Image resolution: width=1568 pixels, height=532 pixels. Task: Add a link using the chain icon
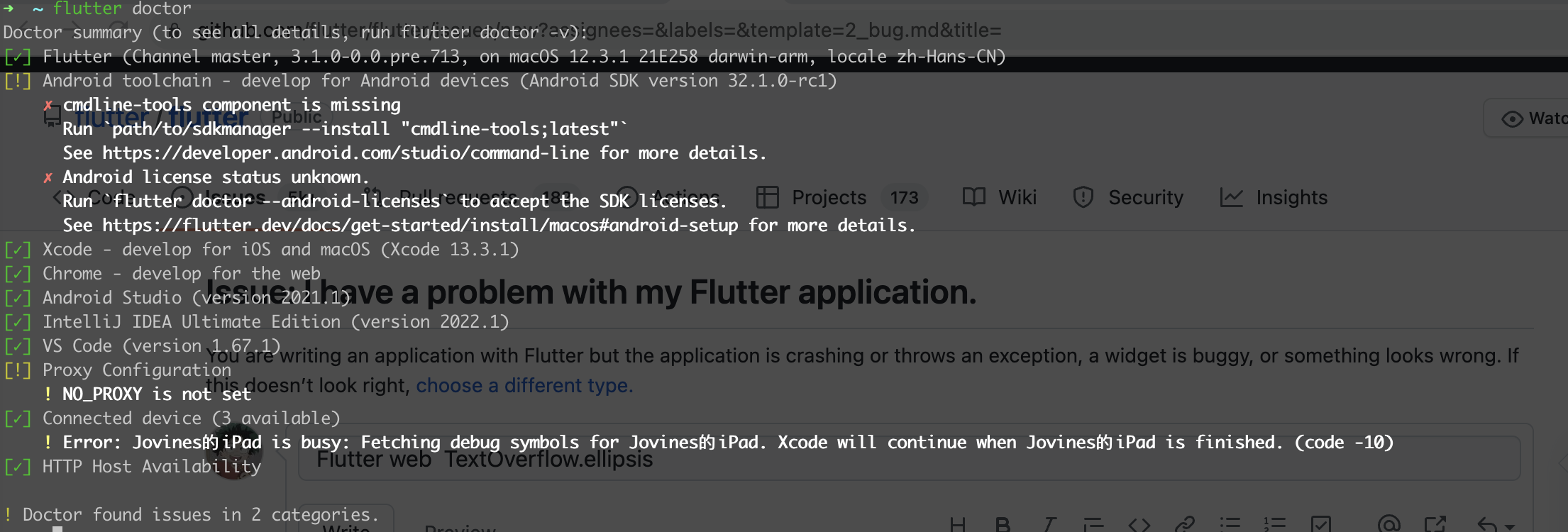coord(1184,525)
